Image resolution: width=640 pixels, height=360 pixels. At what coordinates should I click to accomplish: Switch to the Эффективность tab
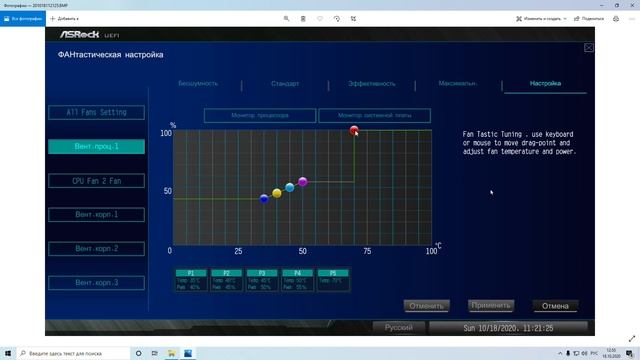pos(372,83)
